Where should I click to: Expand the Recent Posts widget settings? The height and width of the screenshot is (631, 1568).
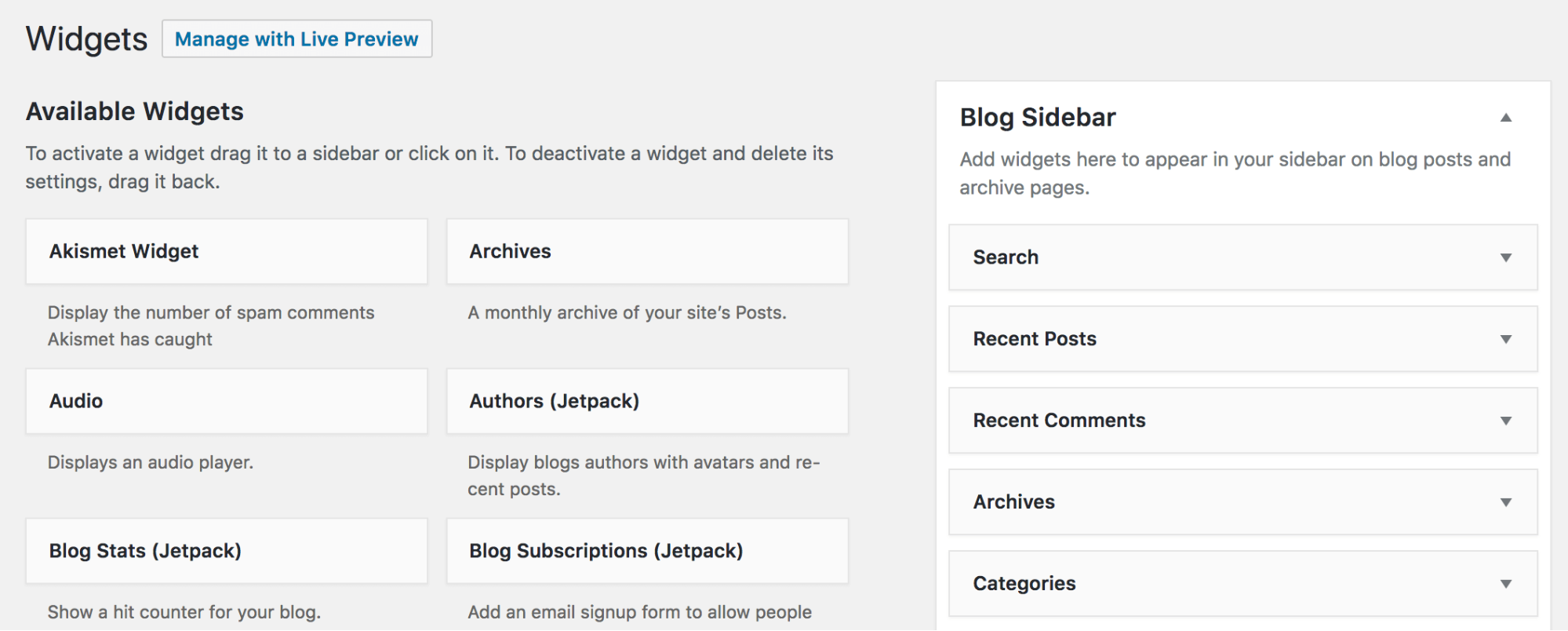tap(1506, 339)
